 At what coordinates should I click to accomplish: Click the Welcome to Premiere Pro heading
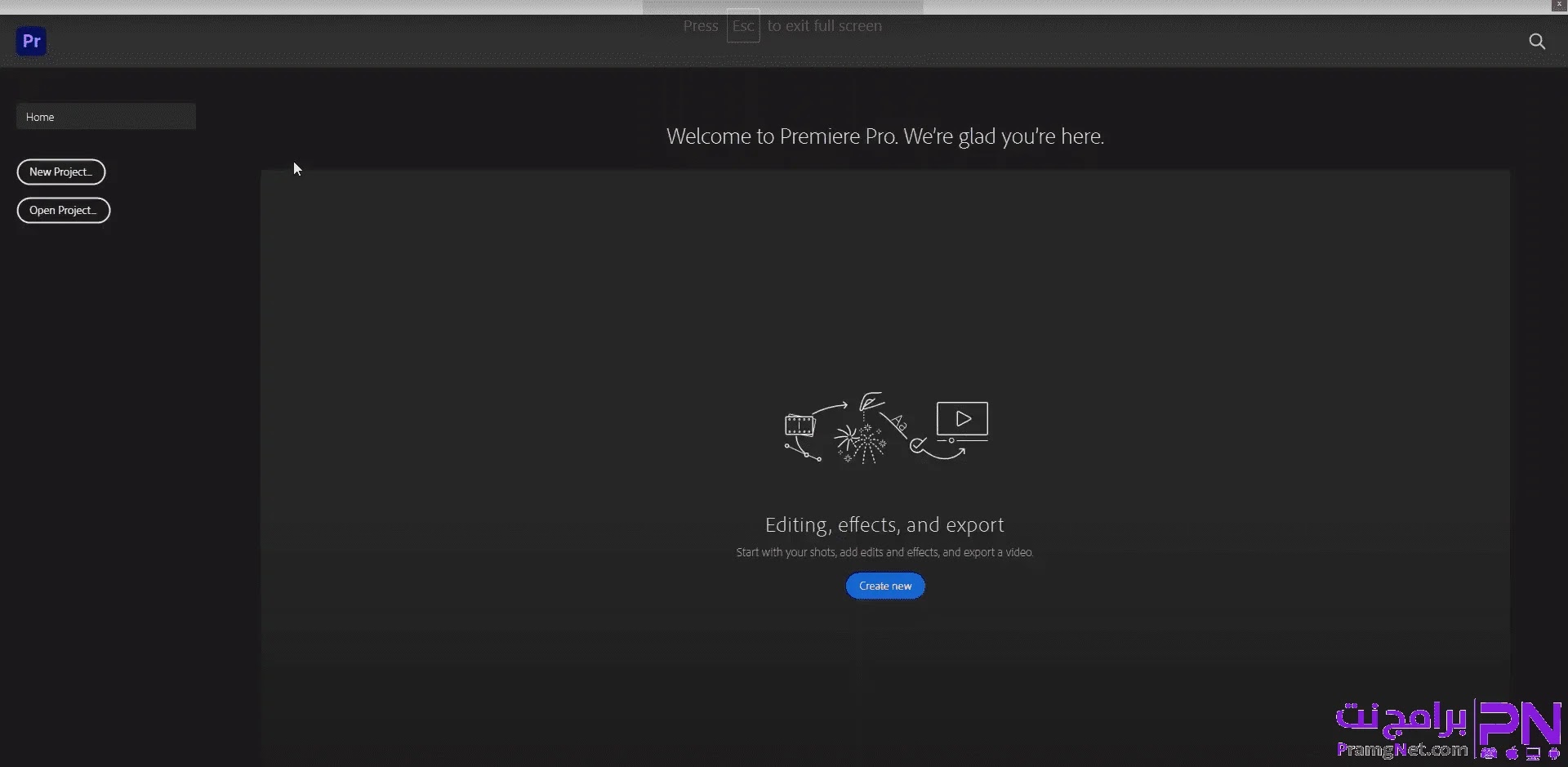tap(885, 136)
